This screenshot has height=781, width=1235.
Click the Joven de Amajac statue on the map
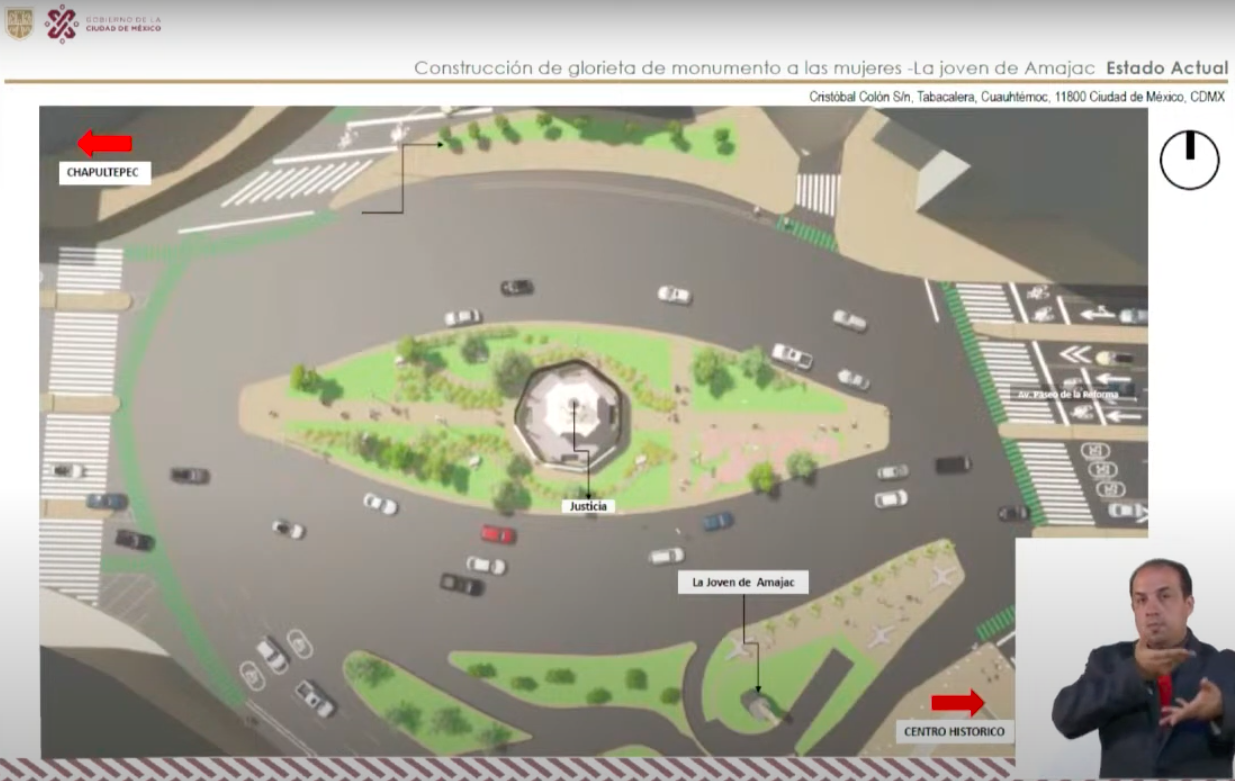point(758,702)
